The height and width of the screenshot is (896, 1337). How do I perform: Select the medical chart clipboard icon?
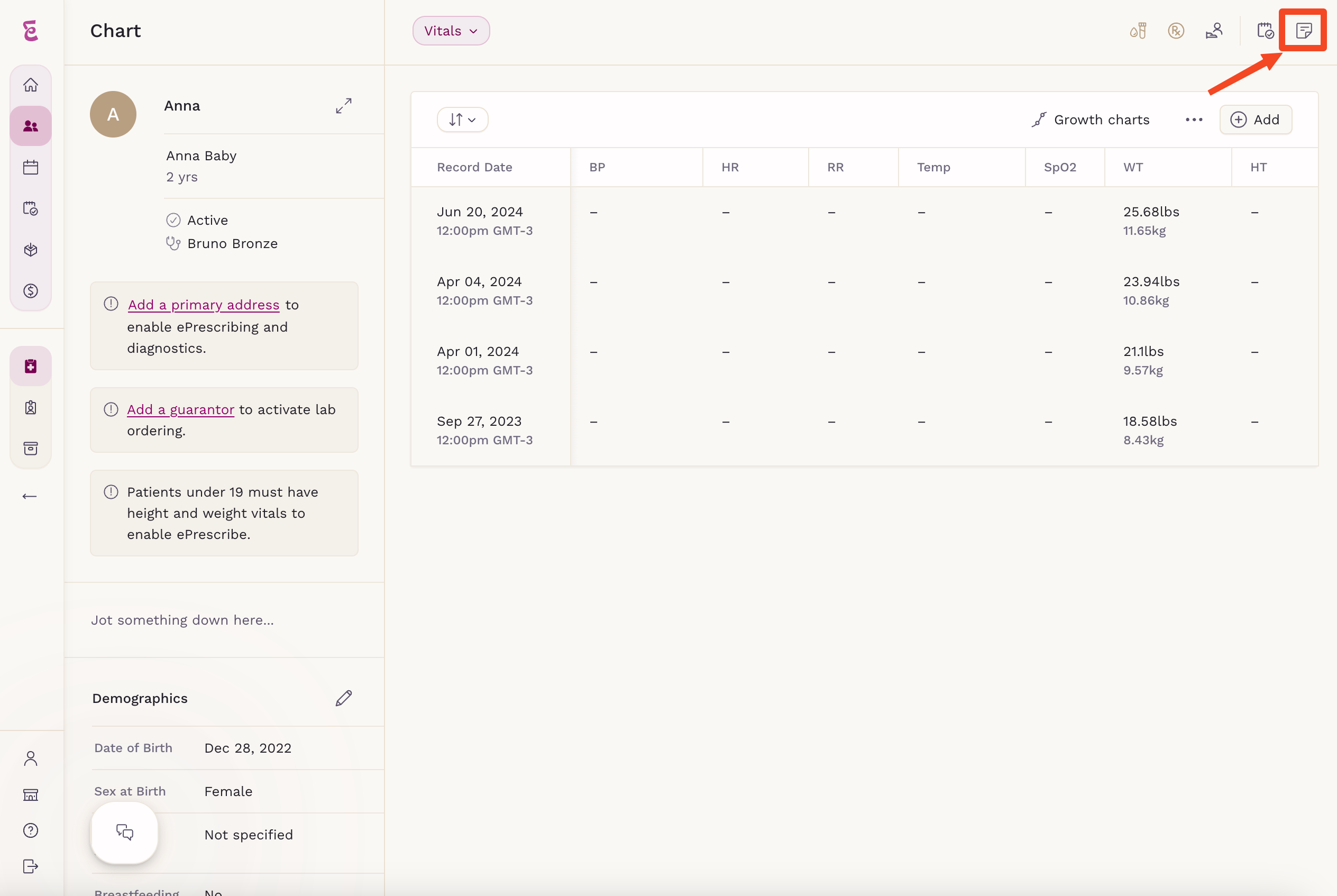(x=31, y=367)
